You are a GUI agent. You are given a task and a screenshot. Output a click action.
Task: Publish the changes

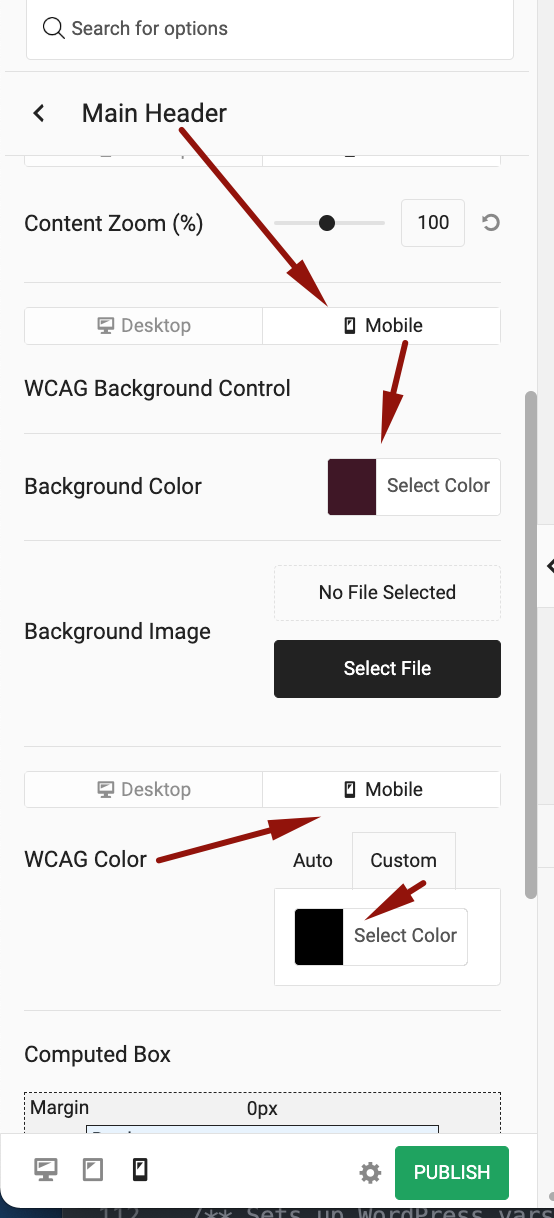pyautogui.click(x=452, y=1172)
